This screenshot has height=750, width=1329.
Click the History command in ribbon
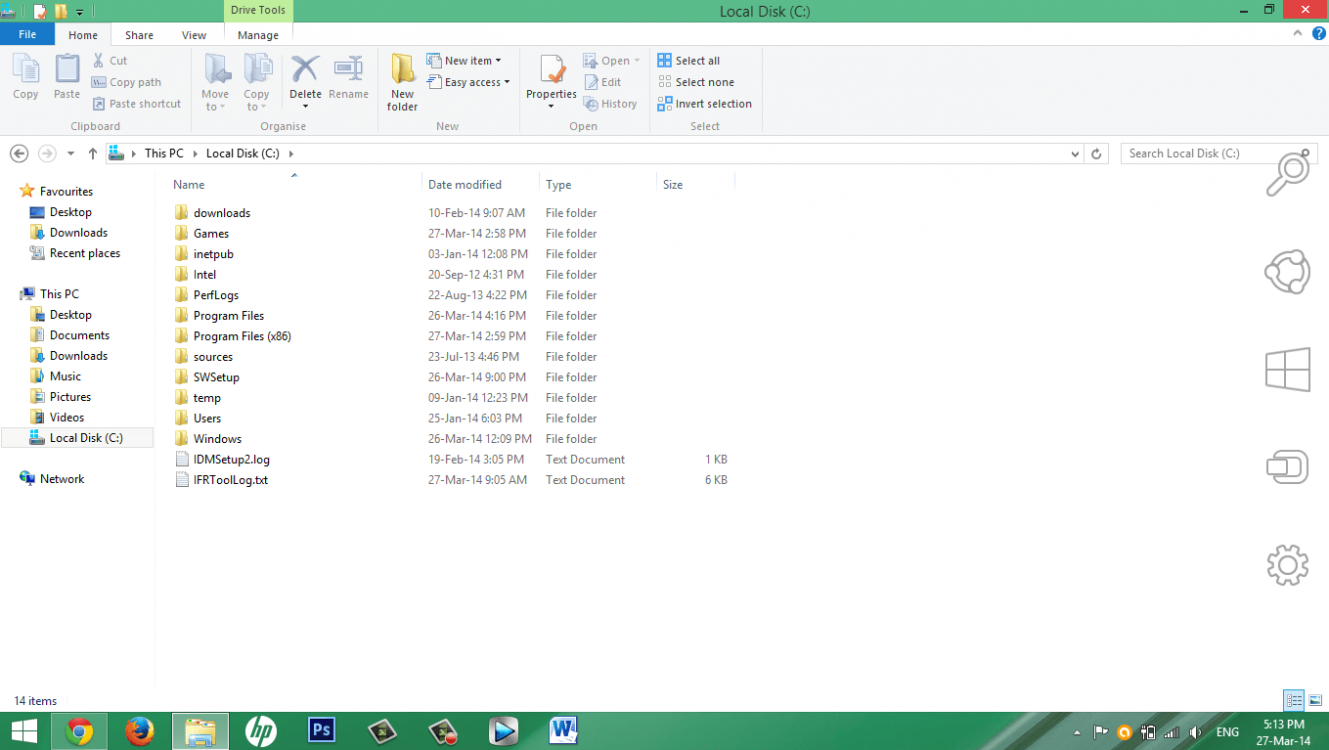pos(610,104)
